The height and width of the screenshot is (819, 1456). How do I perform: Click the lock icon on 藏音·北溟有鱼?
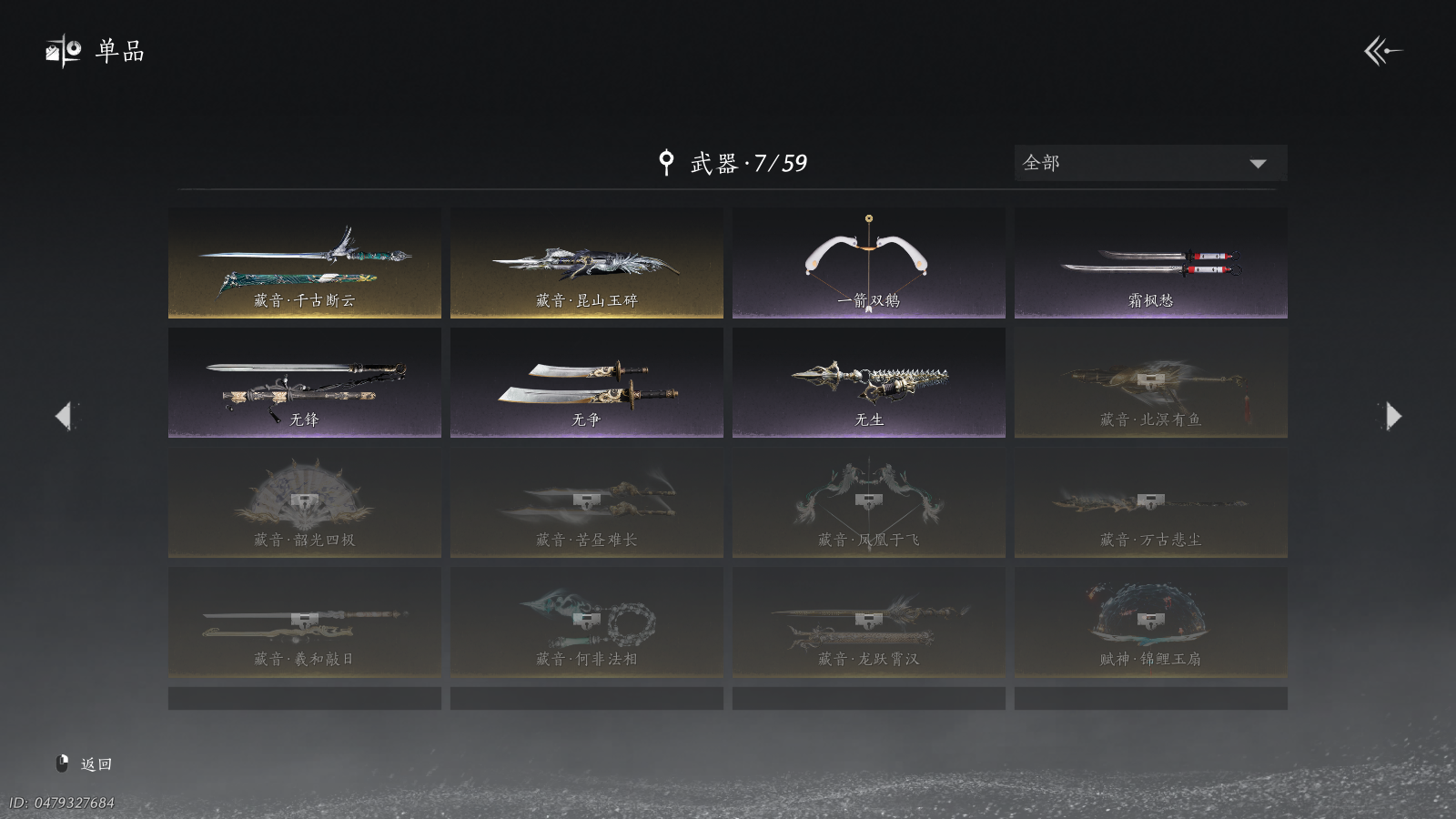[1150, 379]
